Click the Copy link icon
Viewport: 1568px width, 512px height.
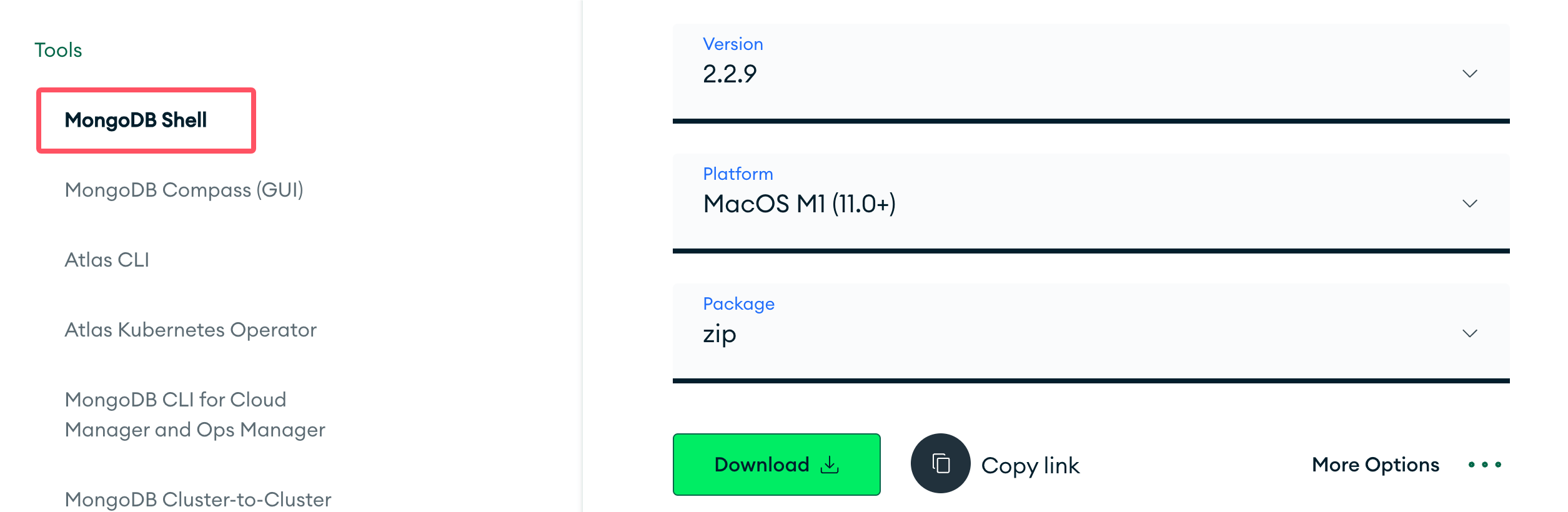click(940, 464)
